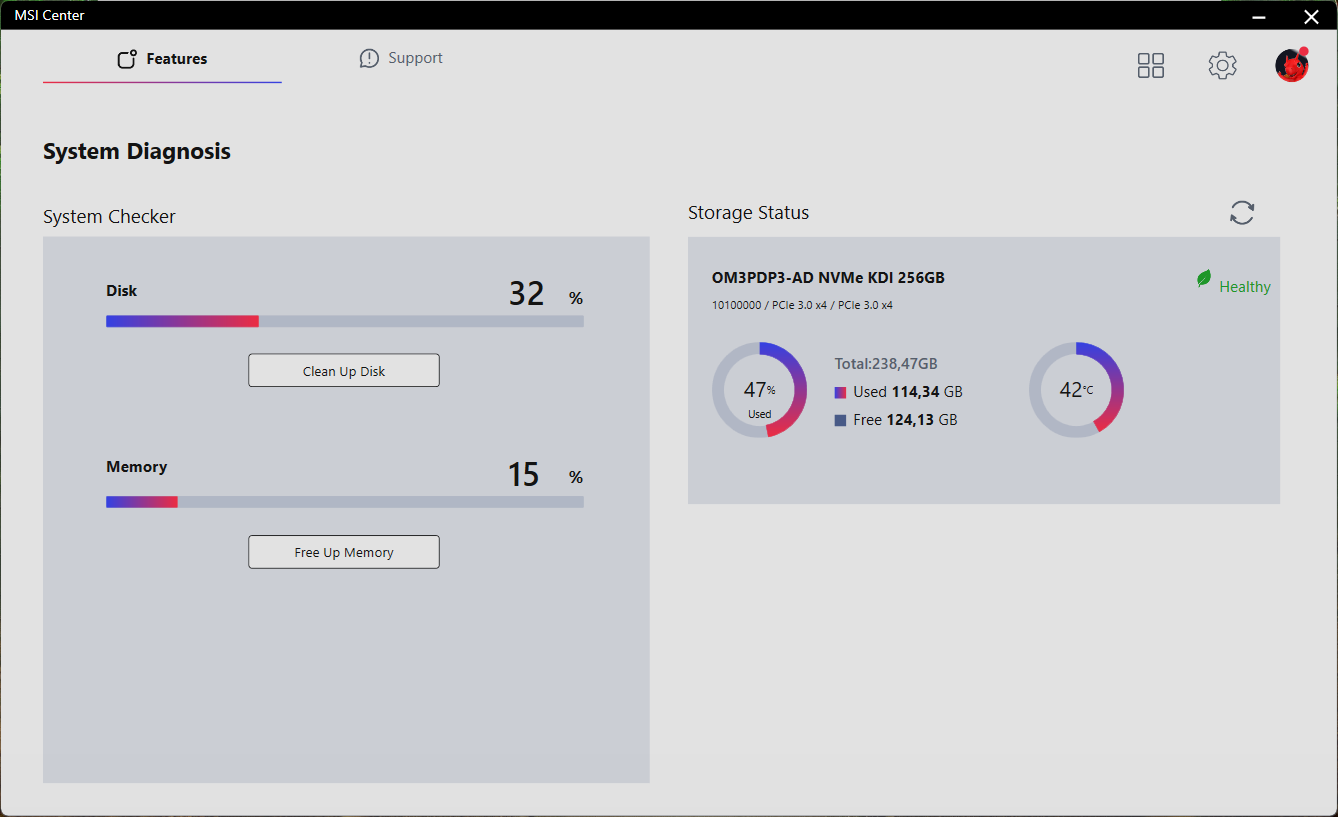Viewport: 1338px width, 817px height.
Task: Click the Disk usage progress bar
Action: click(345, 321)
